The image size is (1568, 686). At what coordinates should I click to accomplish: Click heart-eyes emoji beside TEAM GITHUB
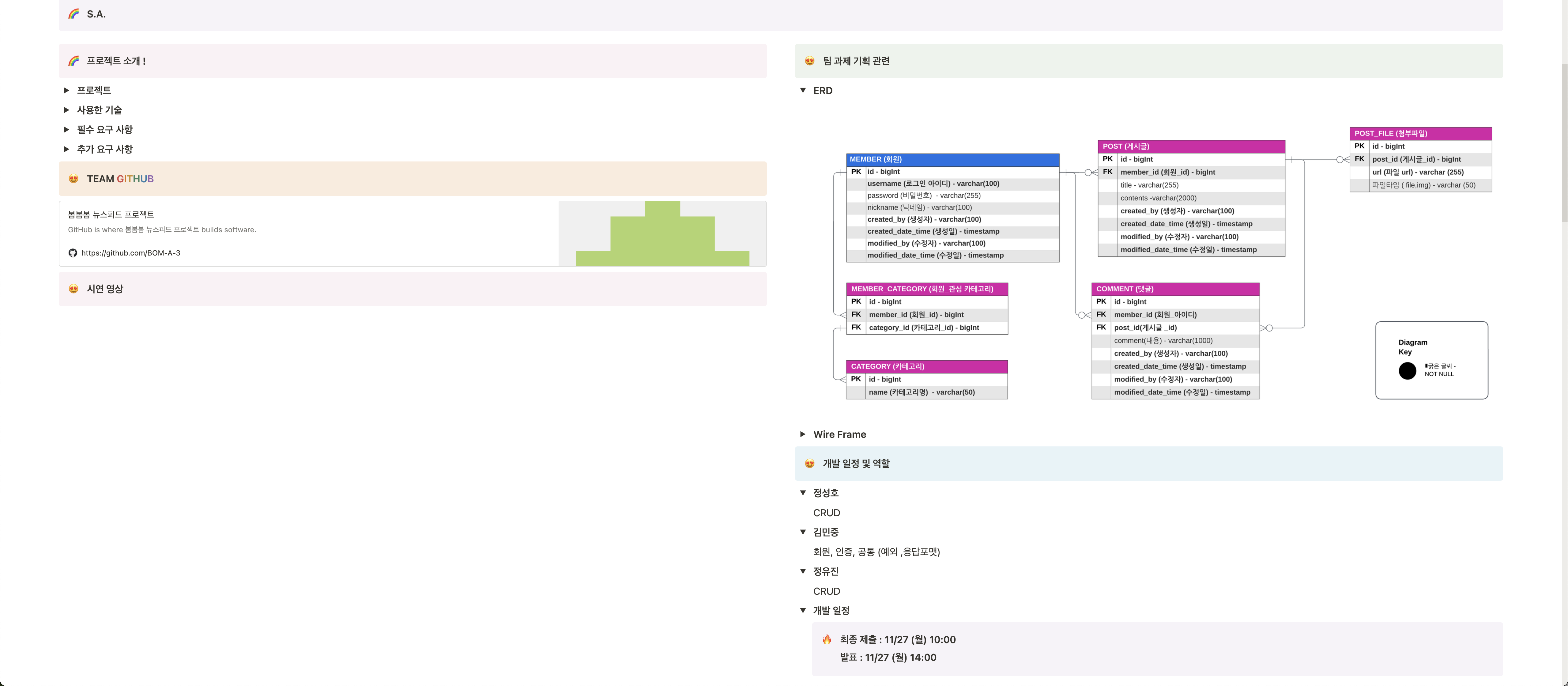pos(73,179)
